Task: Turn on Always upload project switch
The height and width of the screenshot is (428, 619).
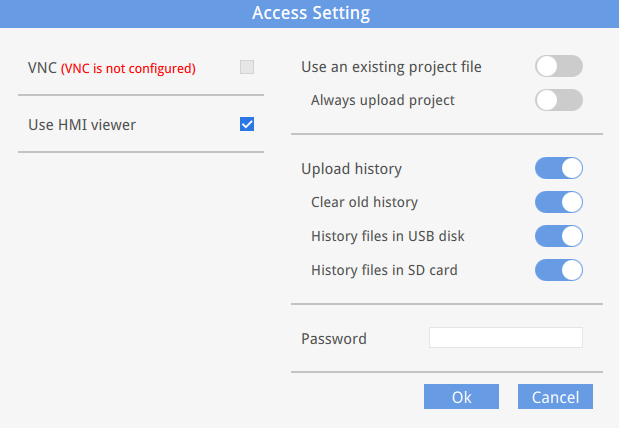Action: coord(559,100)
